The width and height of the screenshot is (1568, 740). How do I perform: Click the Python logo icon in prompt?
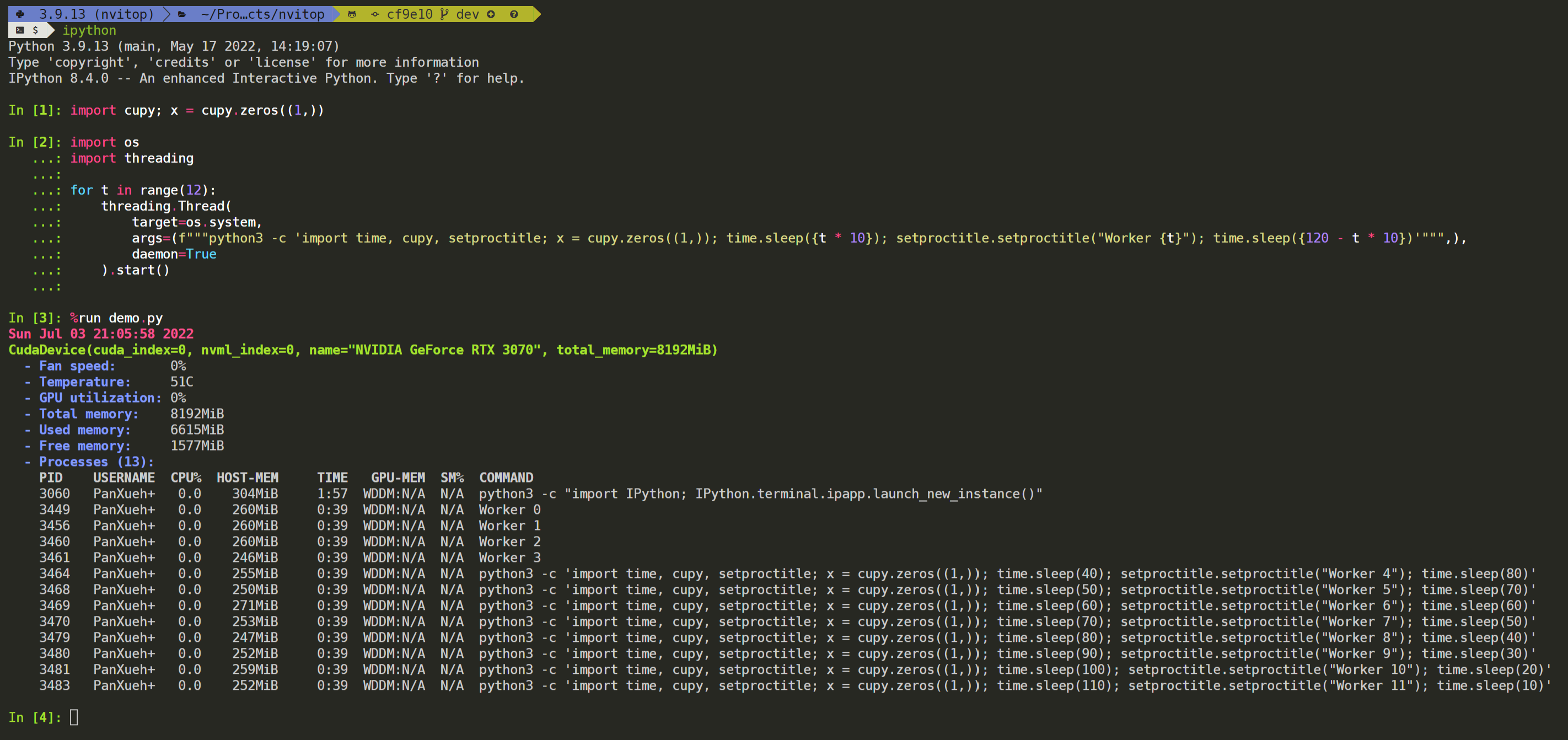[20, 14]
